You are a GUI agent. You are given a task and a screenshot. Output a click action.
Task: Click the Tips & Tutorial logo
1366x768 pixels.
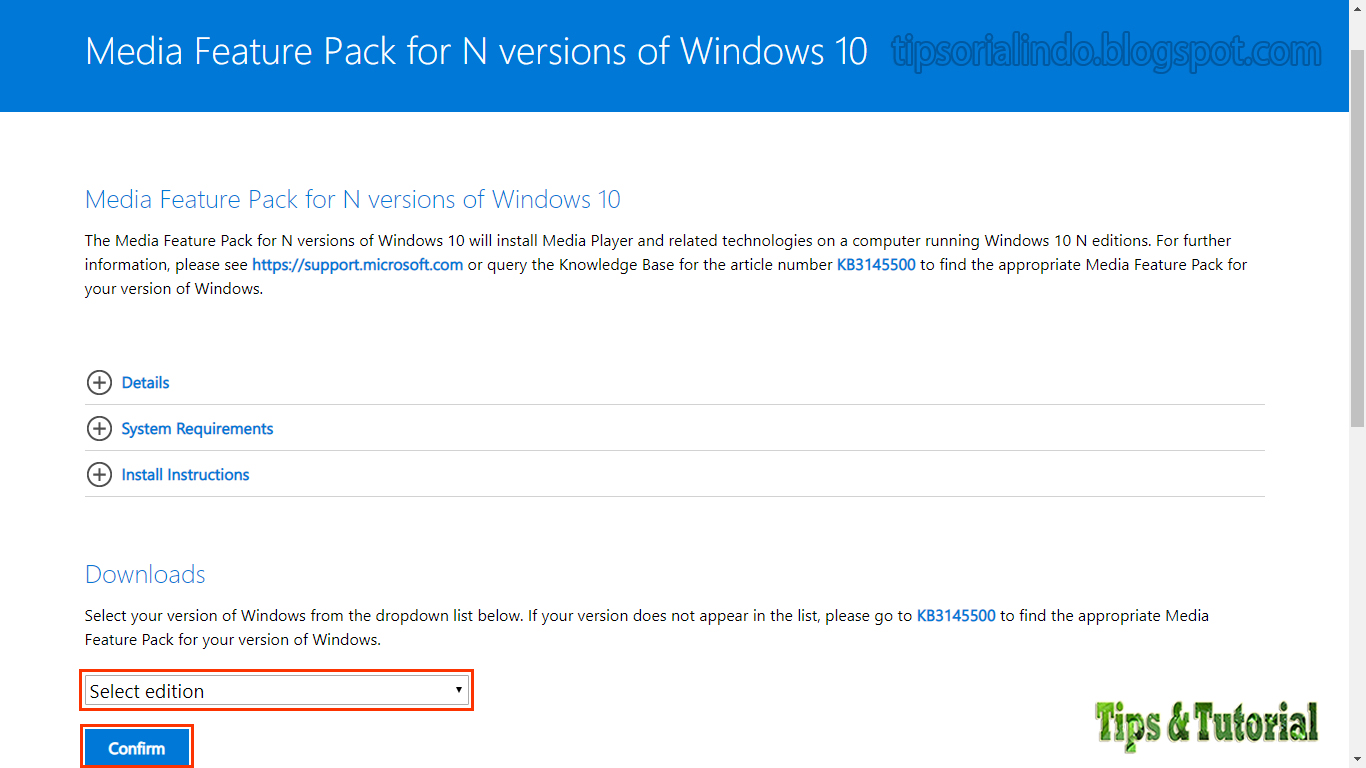pyautogui.click(x=1206, y=722)
